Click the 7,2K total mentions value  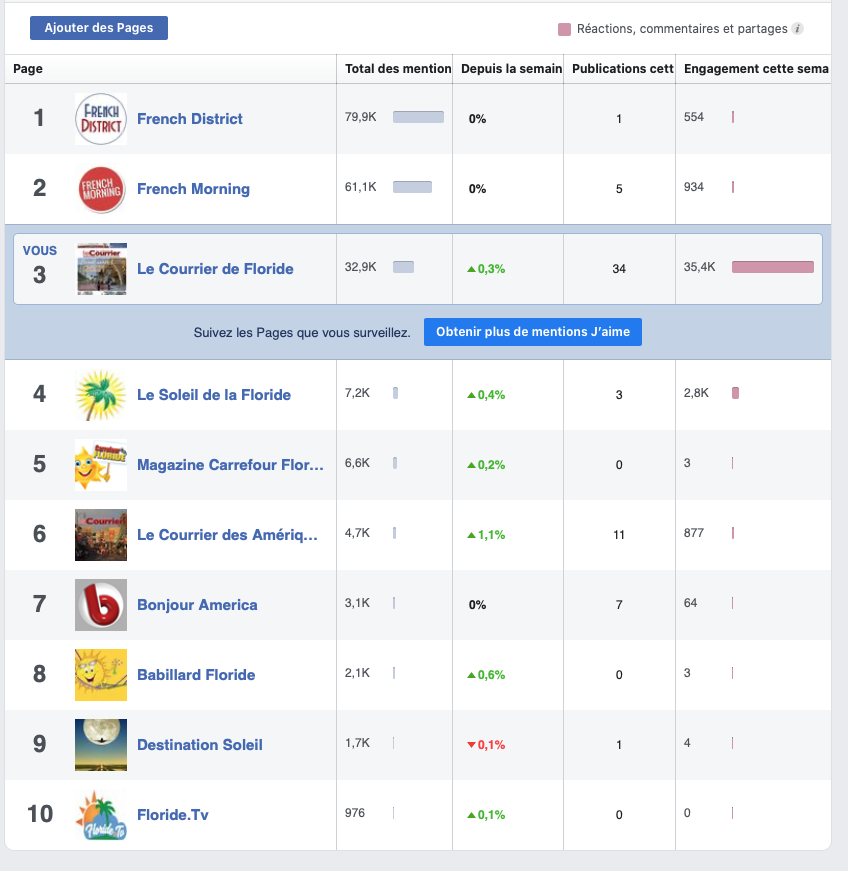tap(357, 393)
